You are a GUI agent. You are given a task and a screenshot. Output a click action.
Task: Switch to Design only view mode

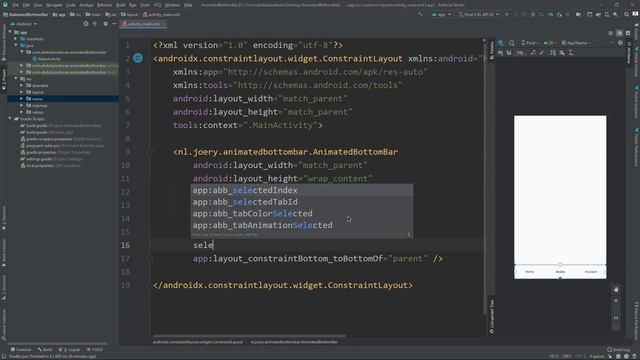pyautogui.click(x=628, y=33)
